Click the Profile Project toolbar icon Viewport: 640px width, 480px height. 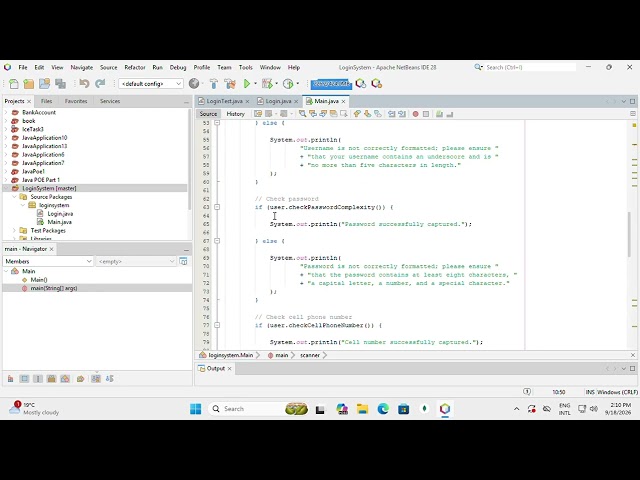[288, 84]
